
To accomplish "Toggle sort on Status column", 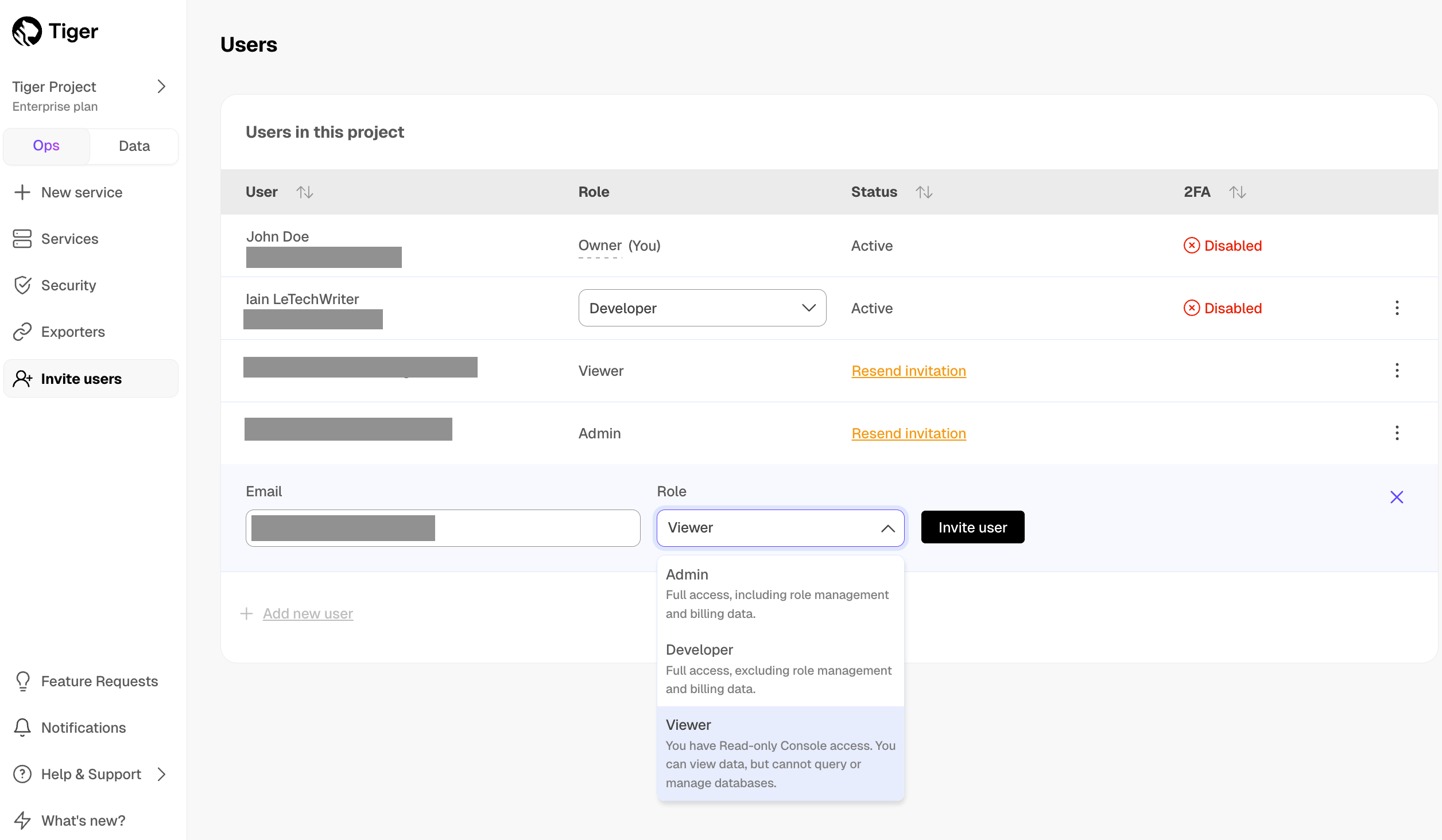I will pos(924,192).
